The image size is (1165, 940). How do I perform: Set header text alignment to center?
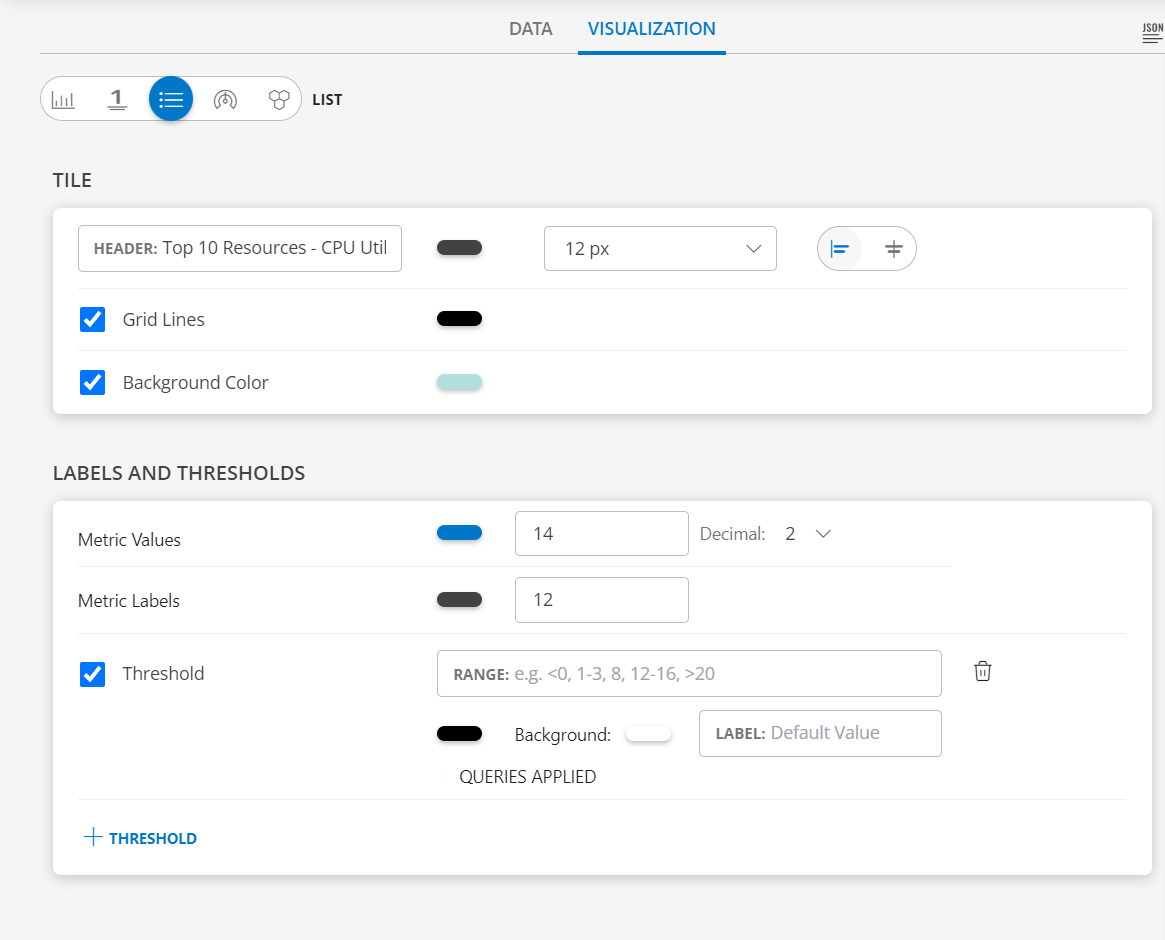point(893,248)
